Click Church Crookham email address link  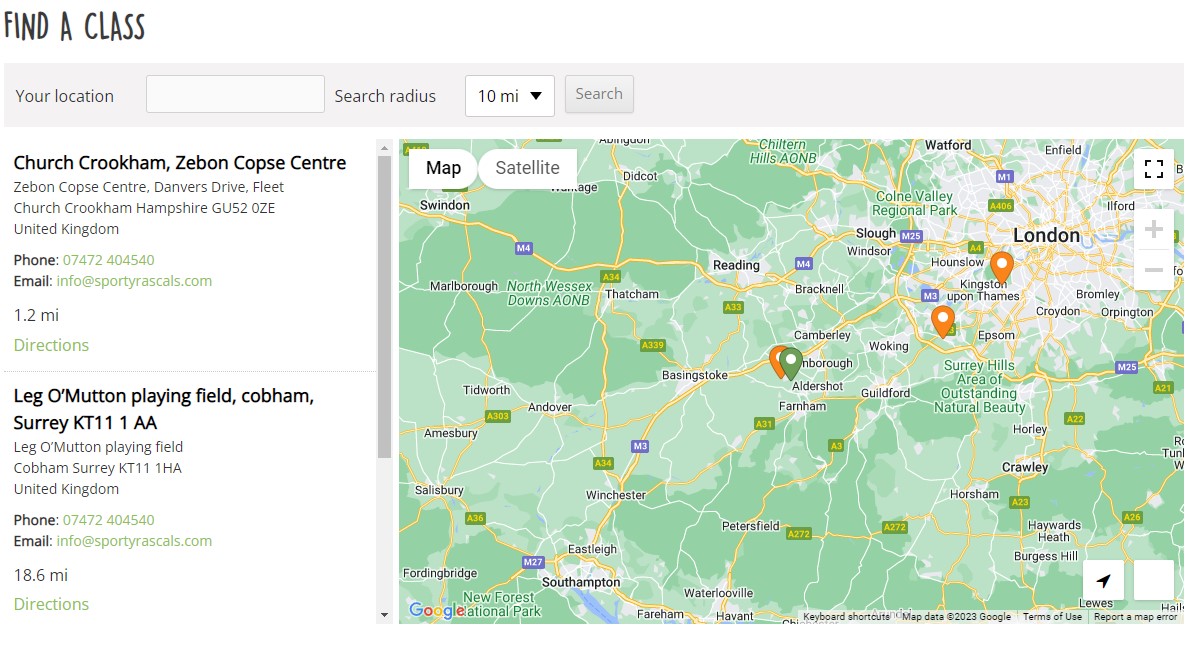134,281
